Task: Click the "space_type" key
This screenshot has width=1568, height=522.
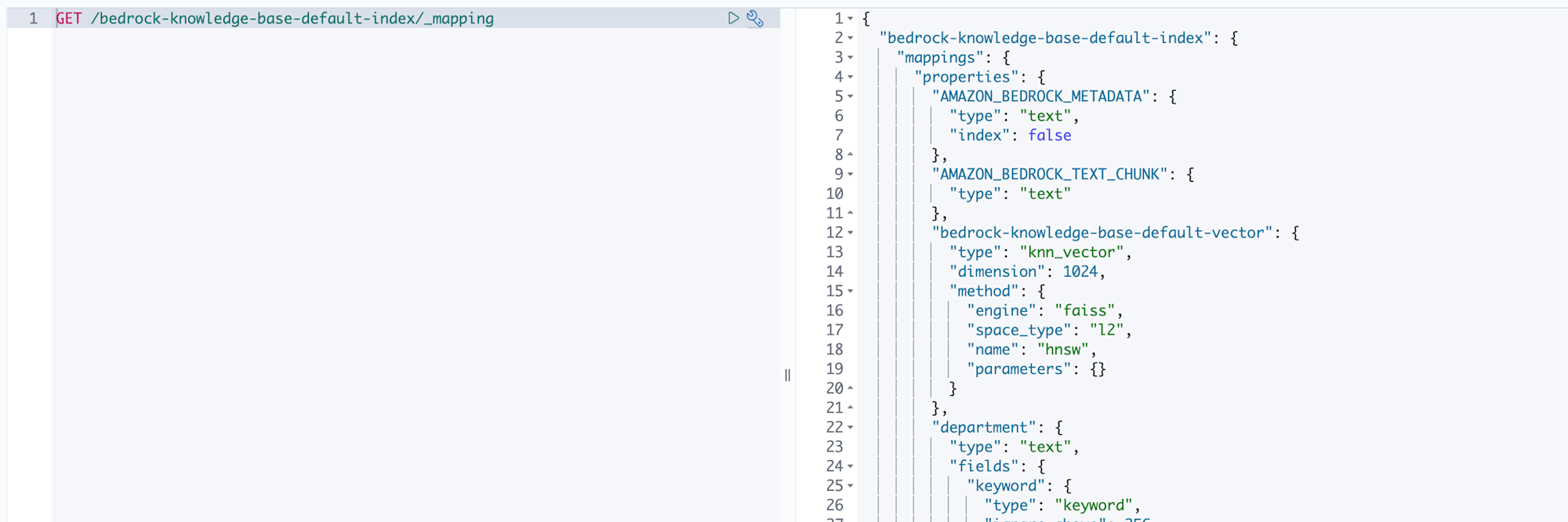Action: (x=1019, y=331)
